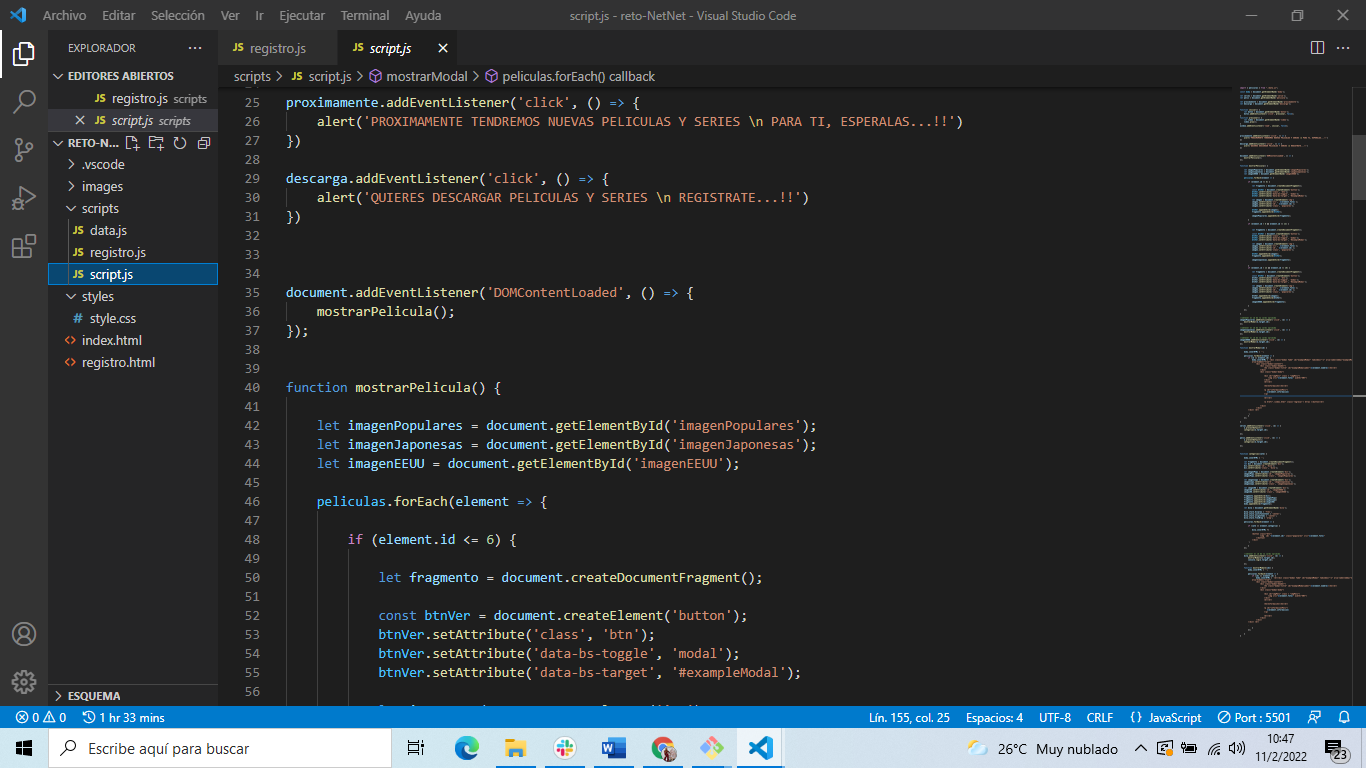The image size is (1366, 768).
Task: Open the Terminal menu
Action: [365, 16]
